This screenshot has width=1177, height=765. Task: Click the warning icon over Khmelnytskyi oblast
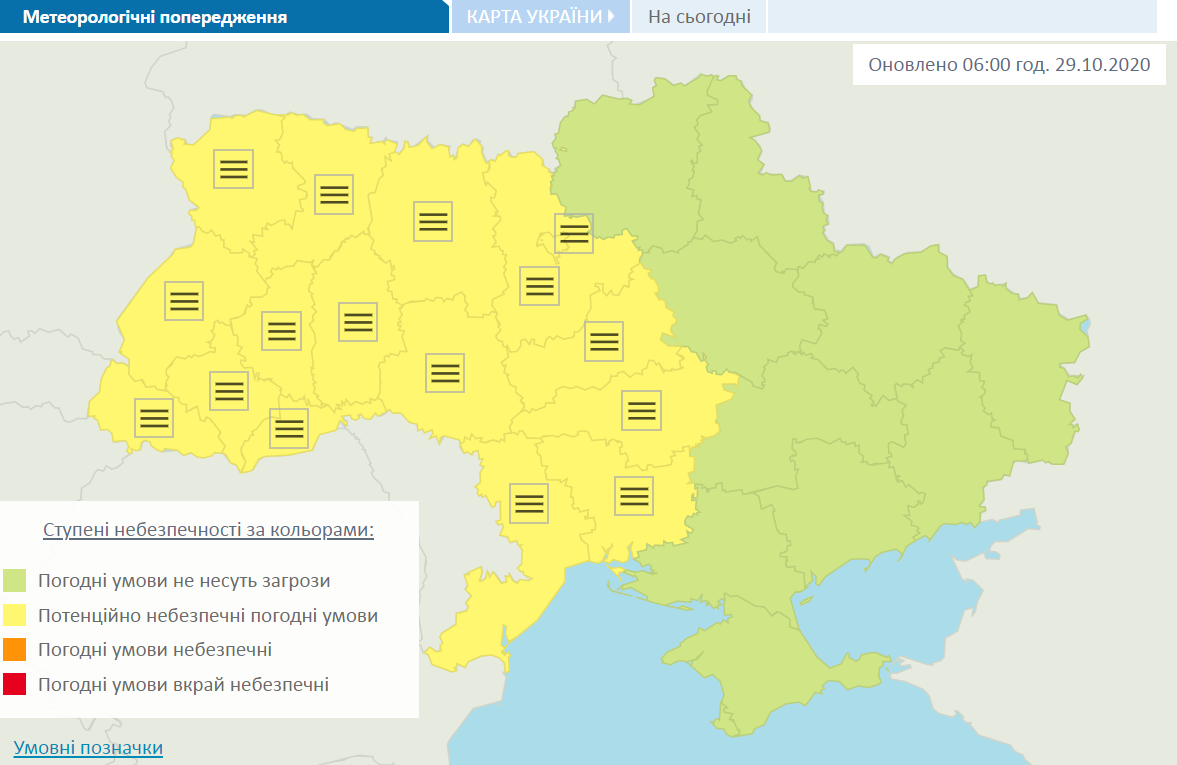(357, 321)
